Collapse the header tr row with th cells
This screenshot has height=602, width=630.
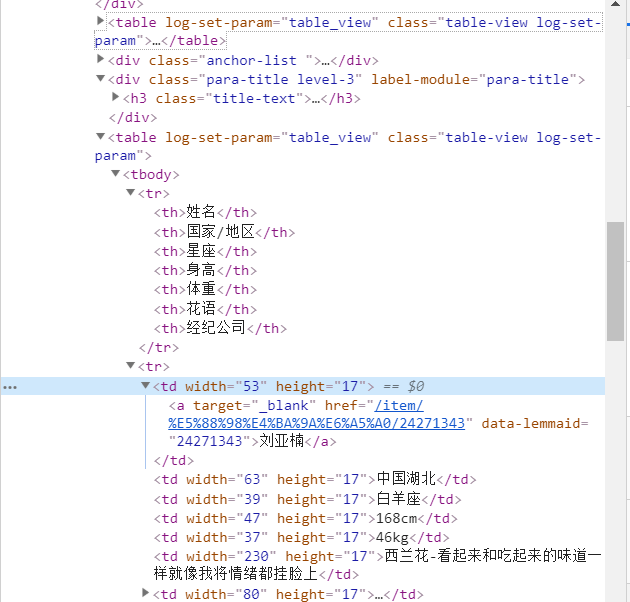point(131,192)
